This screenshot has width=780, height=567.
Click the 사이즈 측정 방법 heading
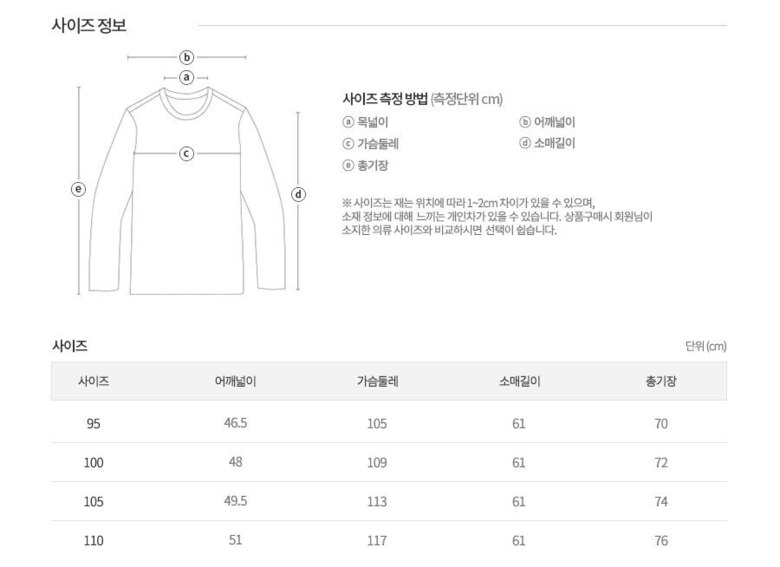coord(385,99)
